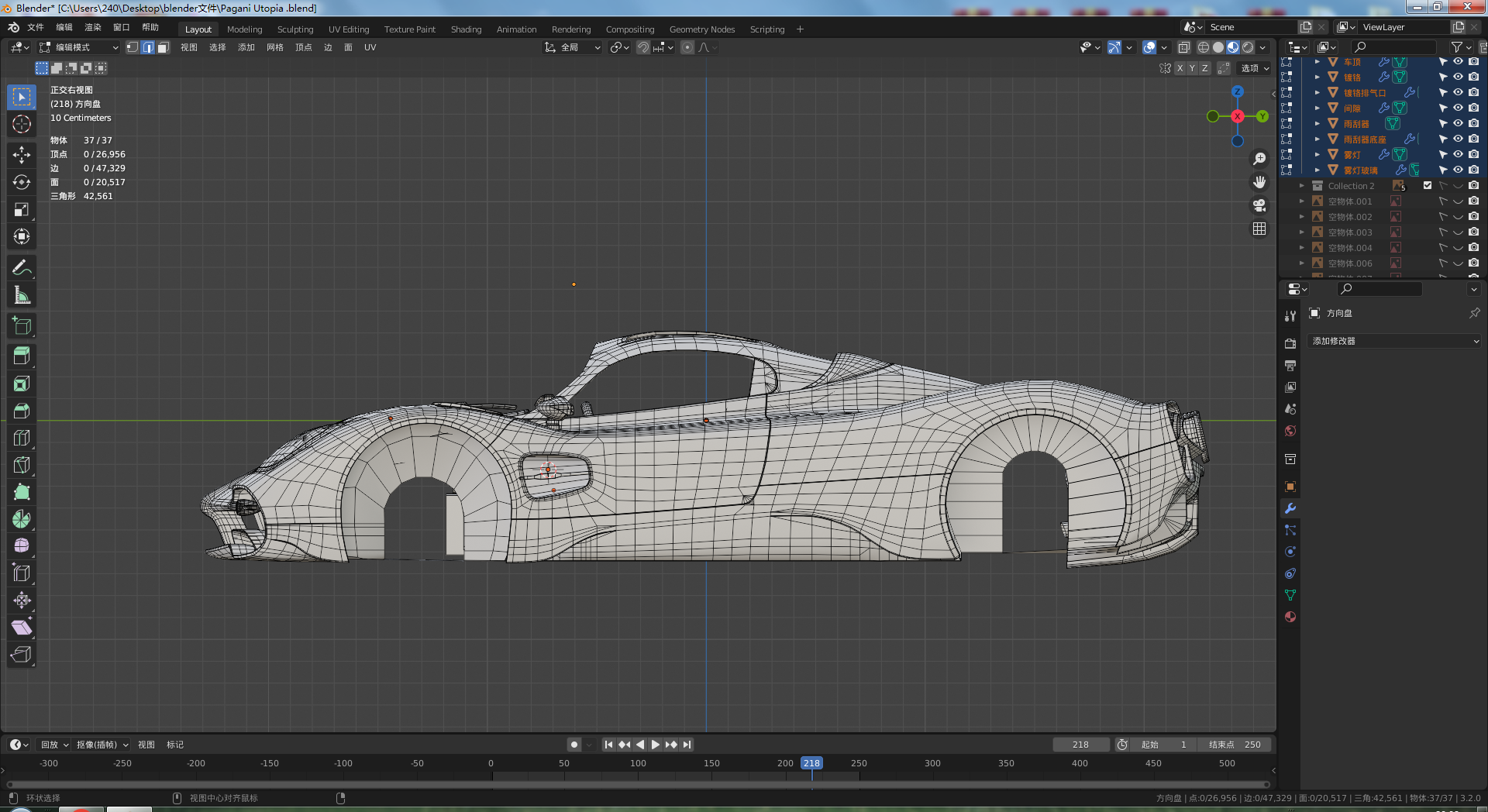Open the 添加修改器 dropdown
This screenshot has height=812, width=1488.
(1394, 341)
